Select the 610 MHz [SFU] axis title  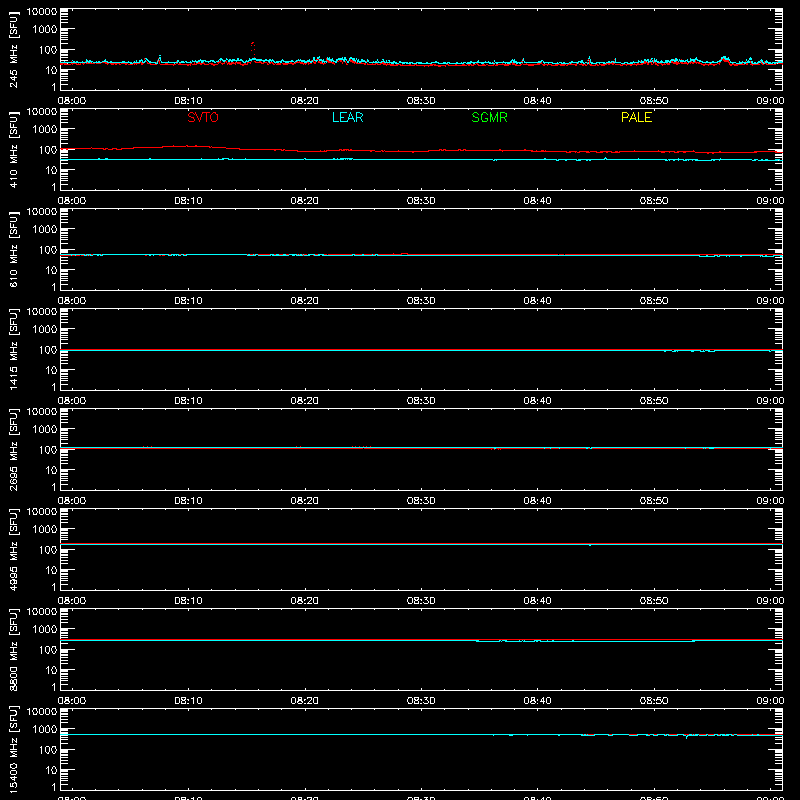[13, 249]
